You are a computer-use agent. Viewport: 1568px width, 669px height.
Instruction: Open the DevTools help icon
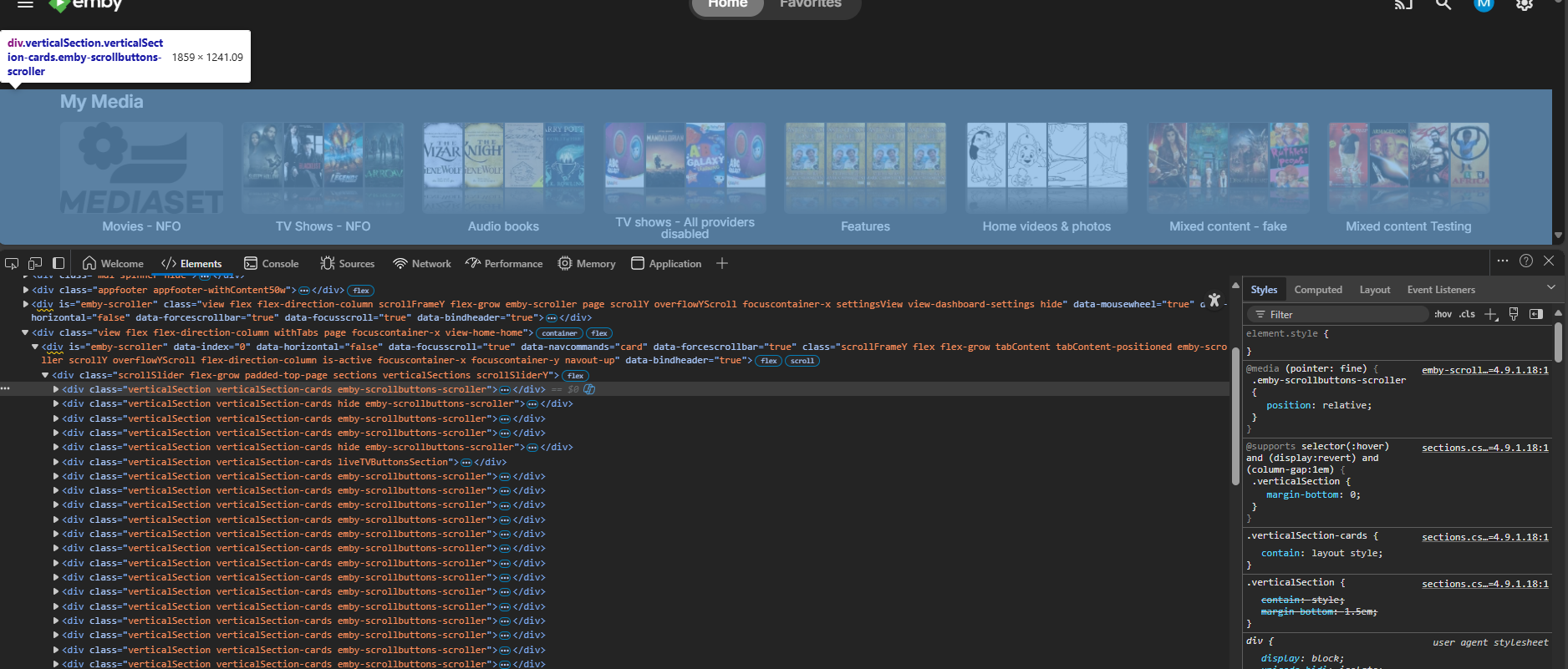click(x=1526, y=261)
